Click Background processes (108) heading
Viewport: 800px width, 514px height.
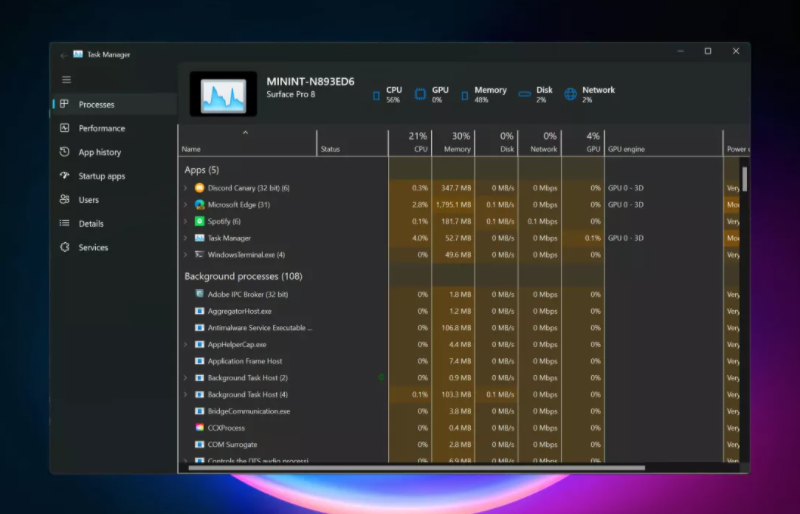pos(243,276)
